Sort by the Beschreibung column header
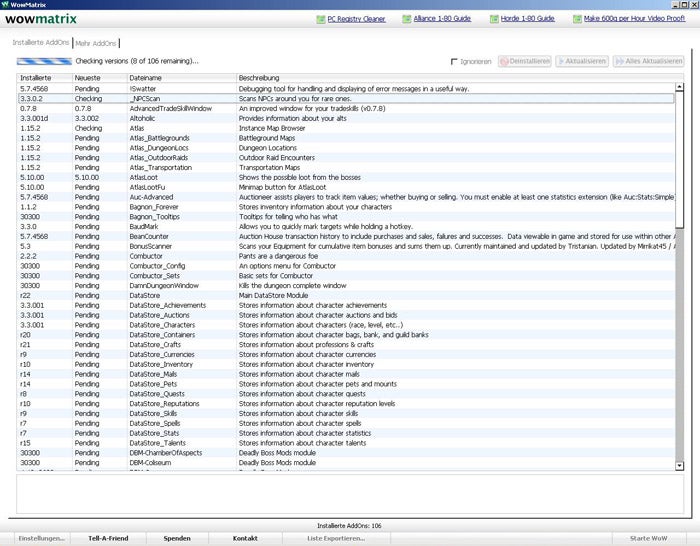The width and height of the screenshot is (700, 546). 459,78
